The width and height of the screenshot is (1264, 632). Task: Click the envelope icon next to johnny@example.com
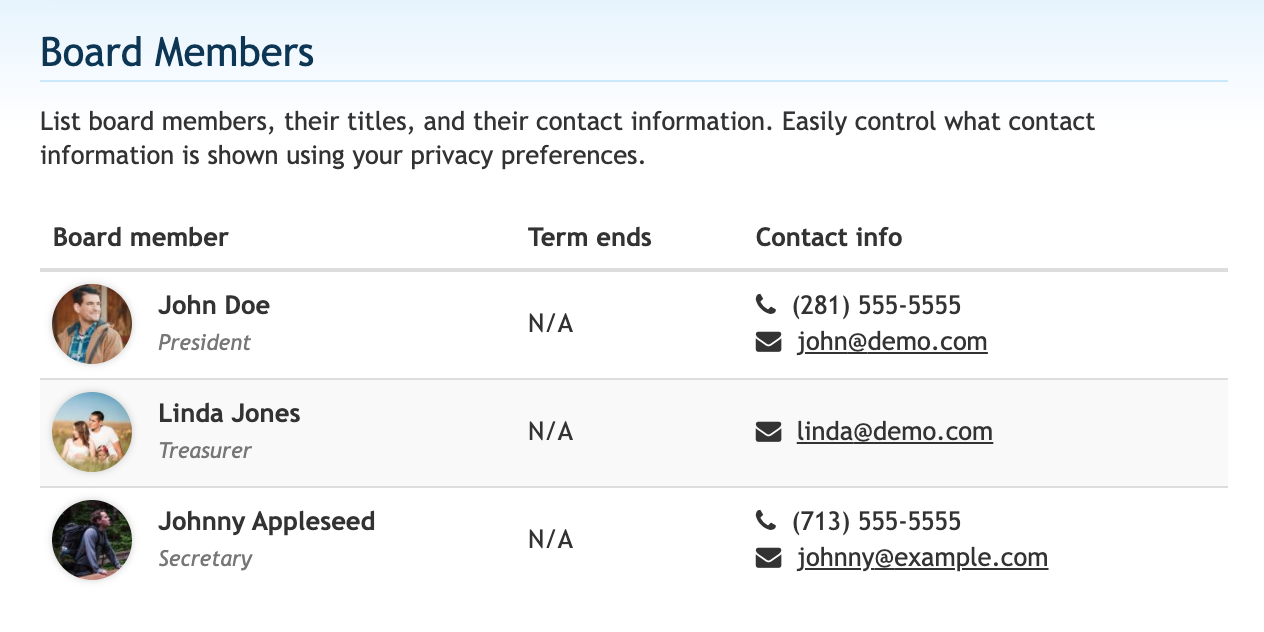[x=768, y=558]
